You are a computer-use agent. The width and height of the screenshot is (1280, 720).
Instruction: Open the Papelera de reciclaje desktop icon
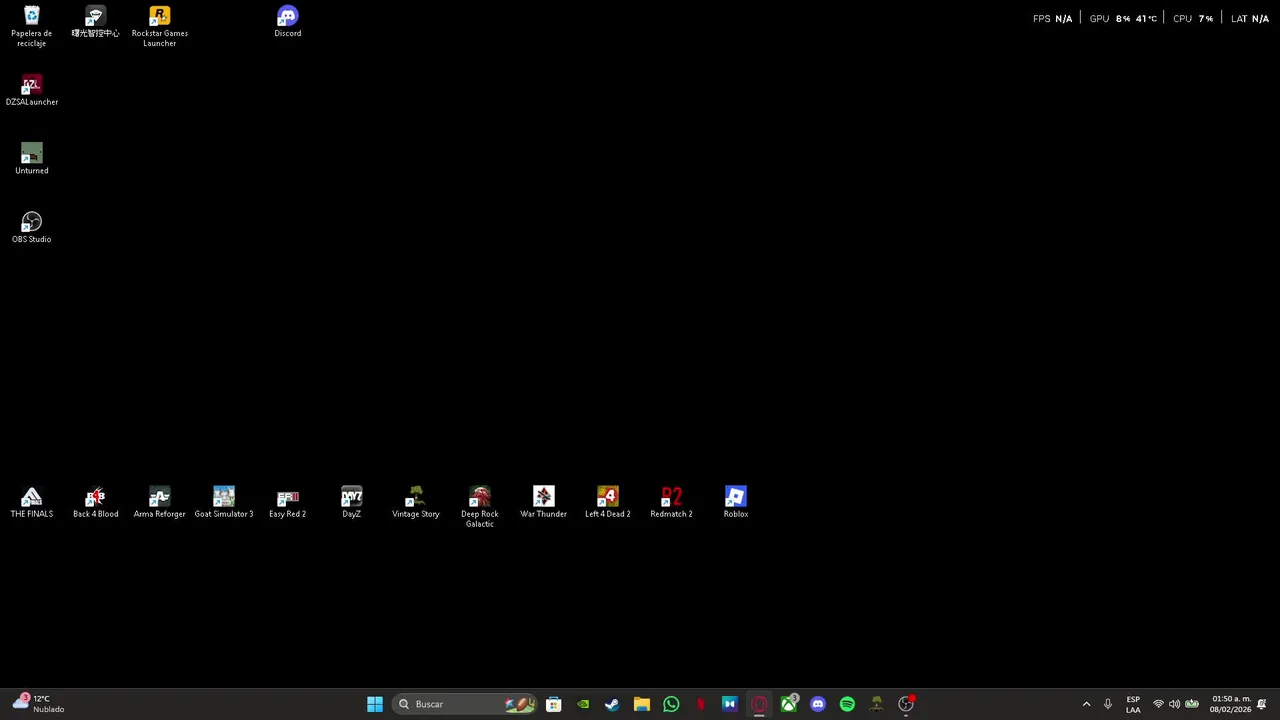[x=31, y=26]
